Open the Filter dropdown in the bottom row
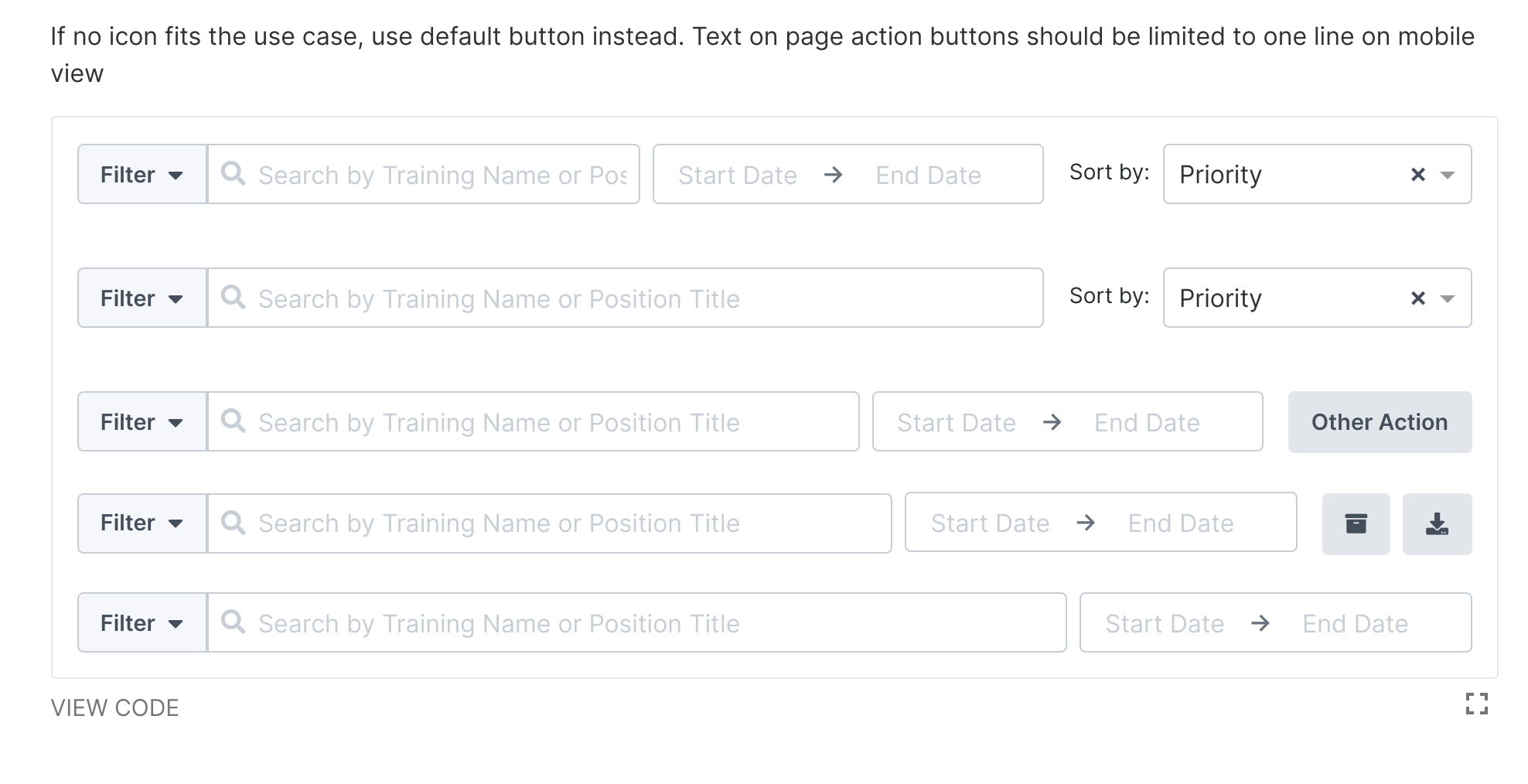Image resolution: width=1528 pixels, height=784 pixels. pos(142,623)
